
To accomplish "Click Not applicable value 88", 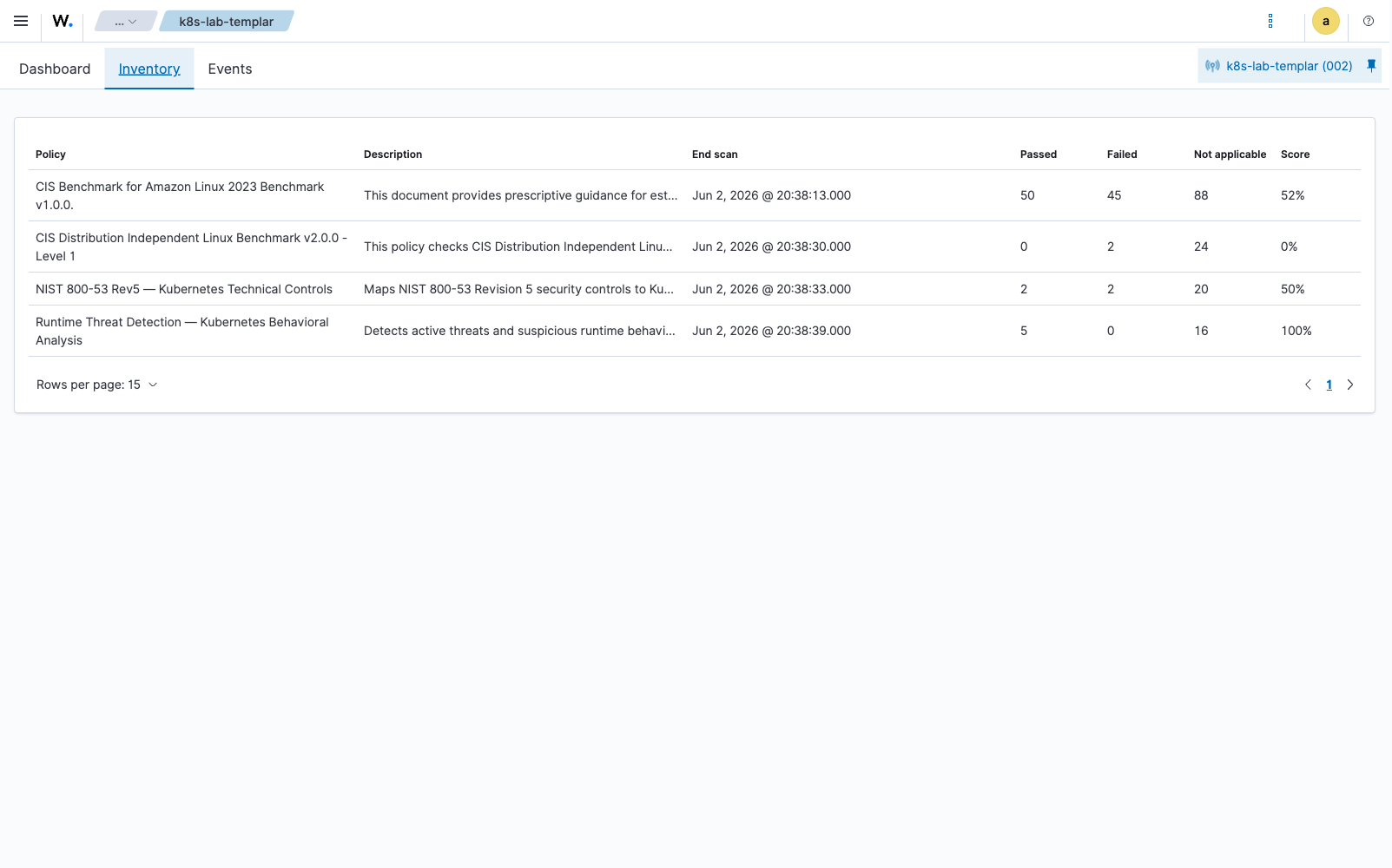I will click(x=1201, y=195).
